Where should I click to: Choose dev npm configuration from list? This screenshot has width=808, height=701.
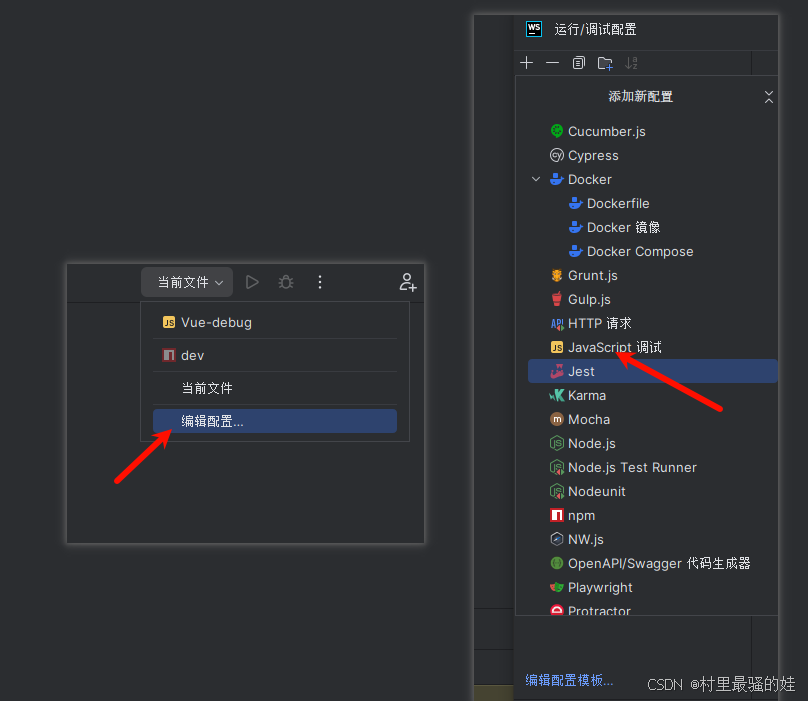click(x=275, y=356)
